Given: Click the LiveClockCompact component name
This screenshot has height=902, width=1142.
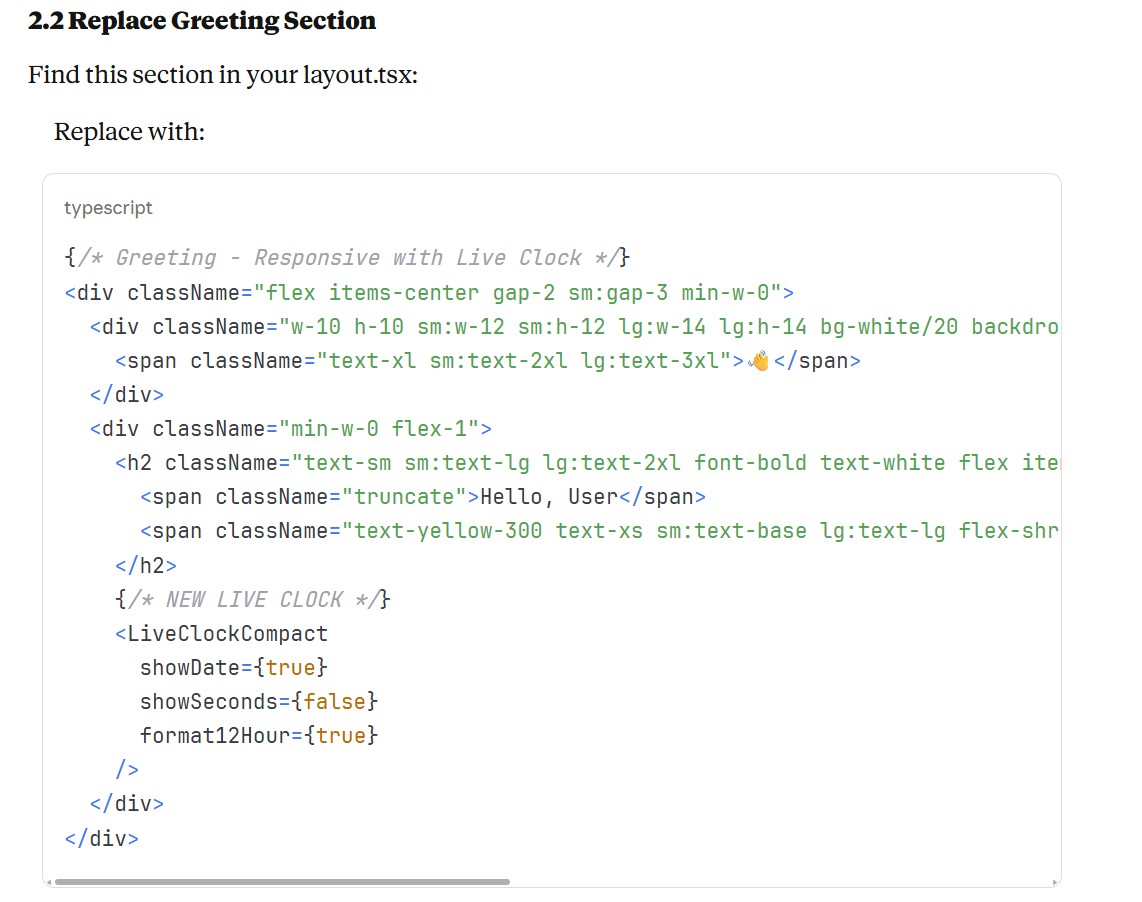Looking at the screenshot, I should (227, 634).
